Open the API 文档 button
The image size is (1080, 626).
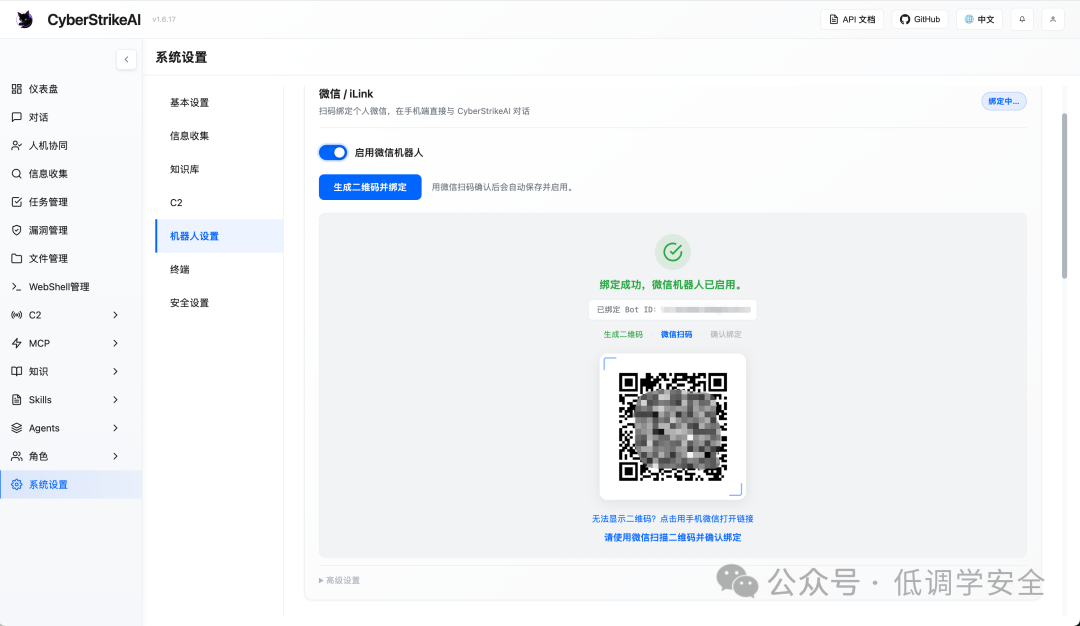[x=852, y=19]
